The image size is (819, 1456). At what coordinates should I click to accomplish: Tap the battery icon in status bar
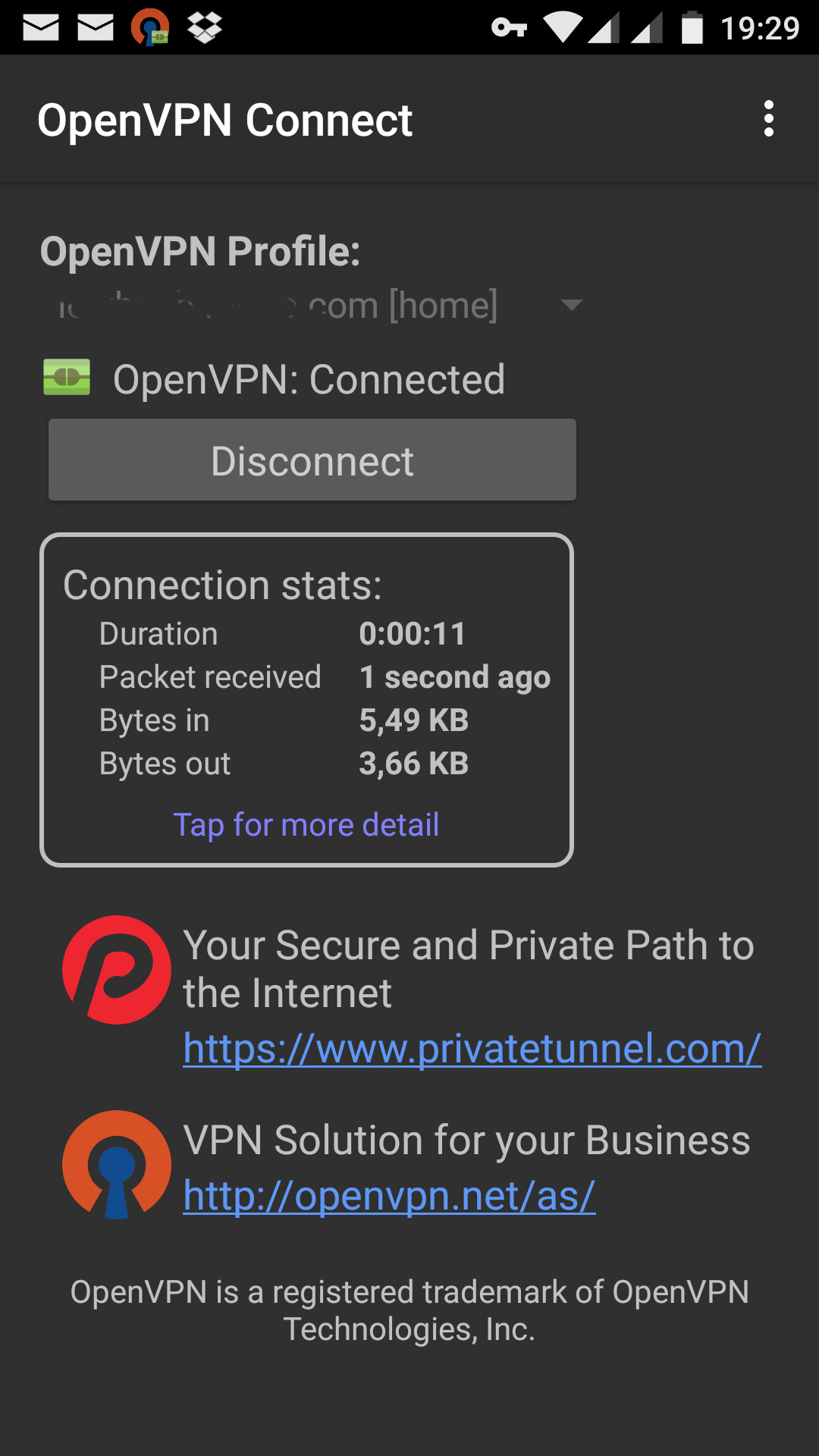[692, 28]
